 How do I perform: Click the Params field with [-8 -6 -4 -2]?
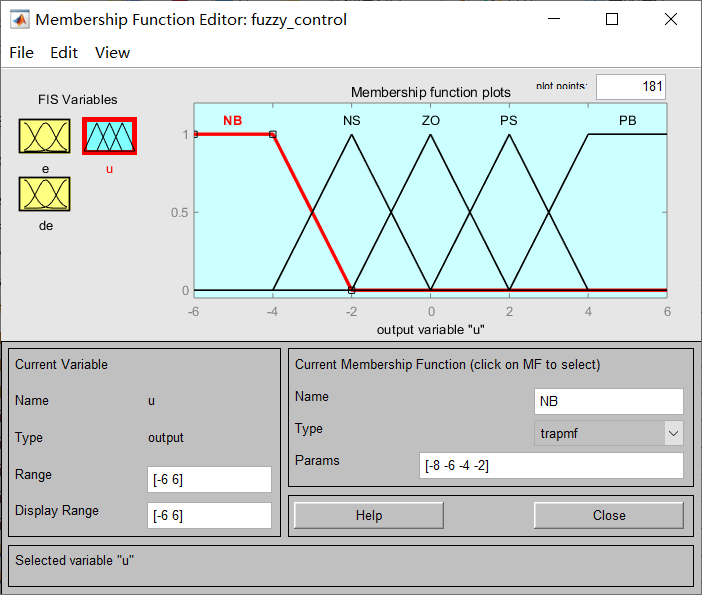click(x=551, y=466)
